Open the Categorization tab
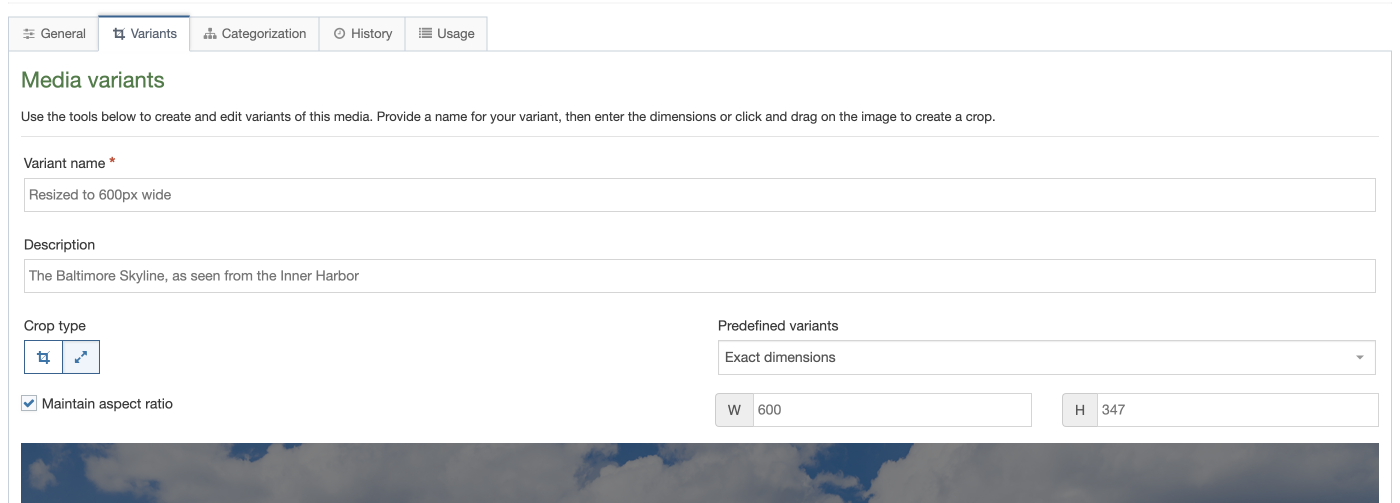Viewport: 1400px width, 503px height. click(x=255, y=33)
